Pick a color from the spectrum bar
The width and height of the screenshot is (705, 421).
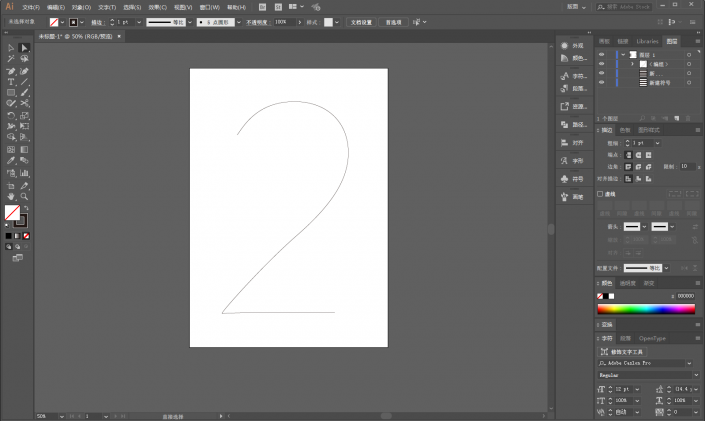pyautogui.click(x=646, y=309)
